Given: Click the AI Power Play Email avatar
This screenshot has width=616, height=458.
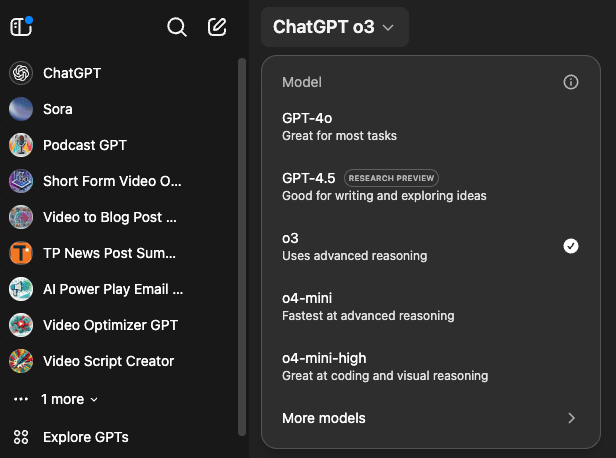Looking at the screenshot, I should (21, 289).
